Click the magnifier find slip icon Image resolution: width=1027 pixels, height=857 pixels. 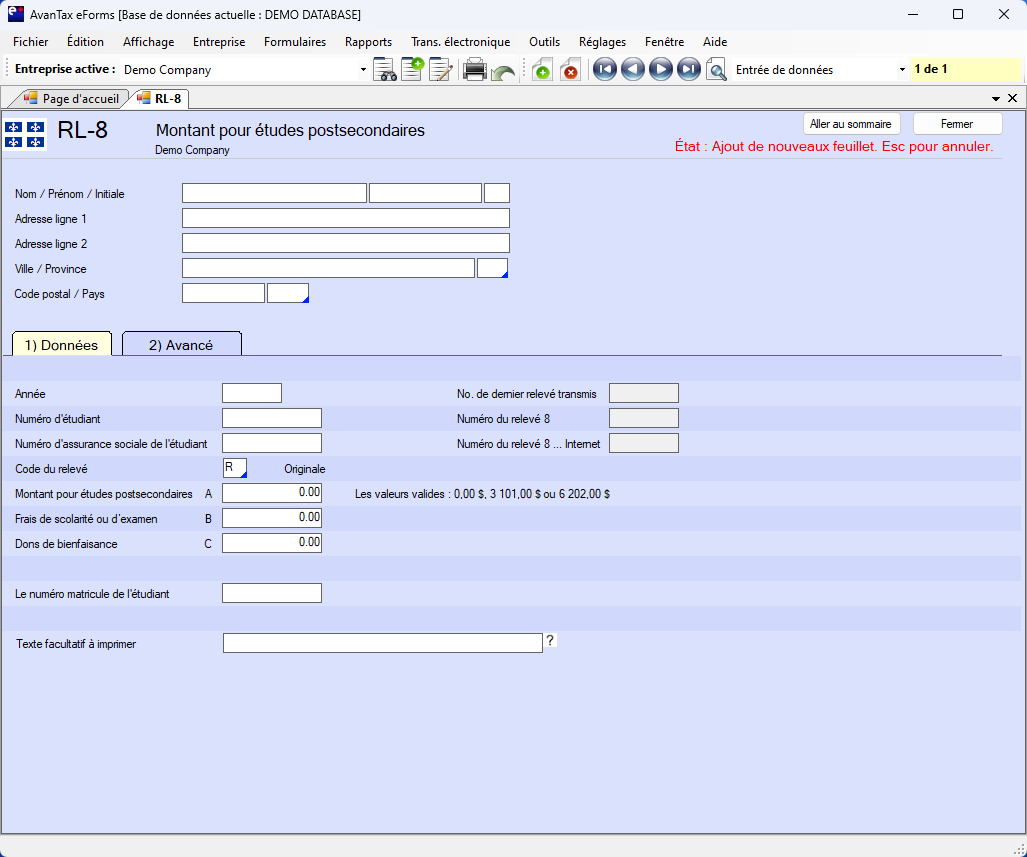tap(716, 70)
